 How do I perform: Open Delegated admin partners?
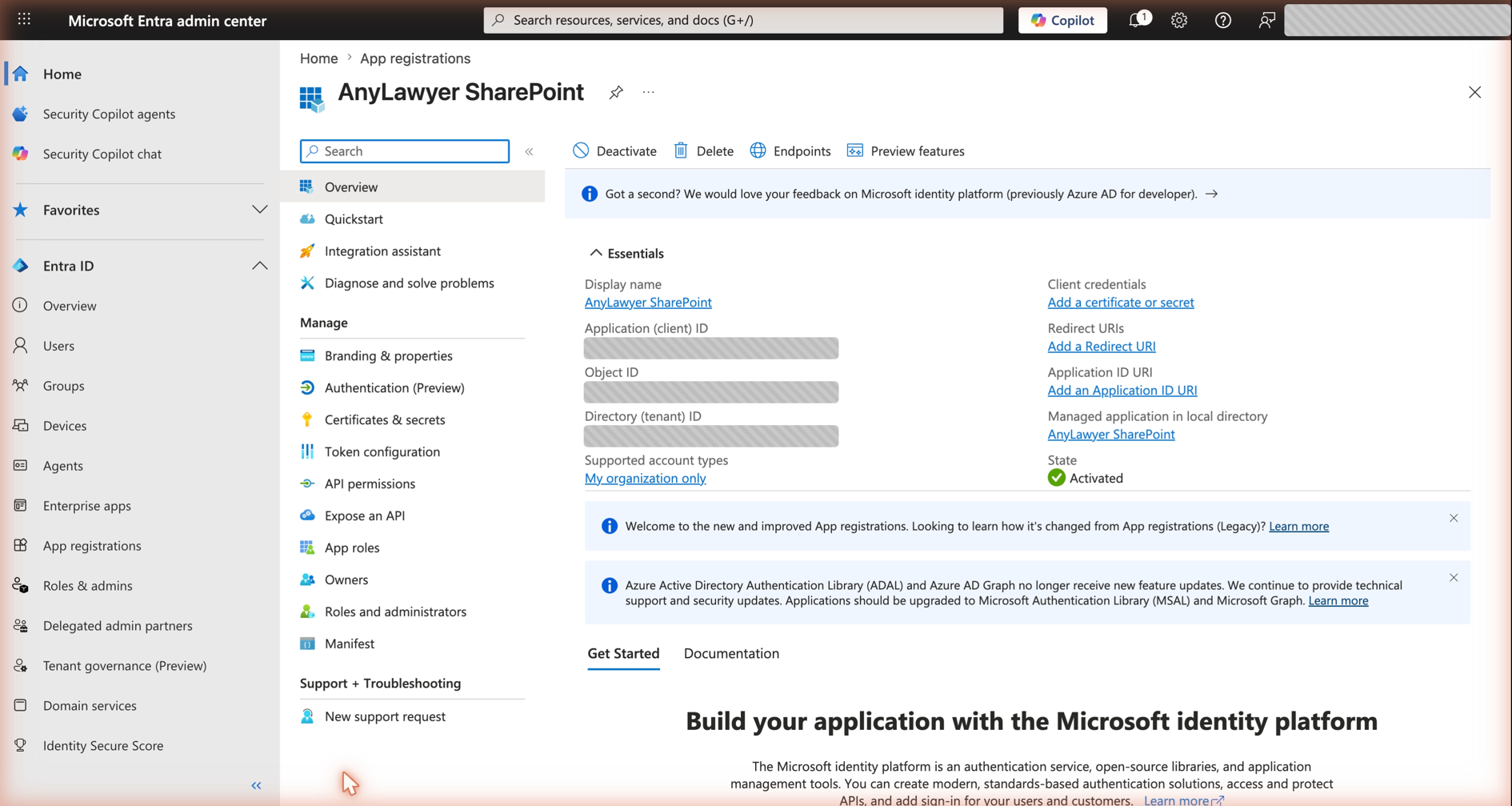118,626
